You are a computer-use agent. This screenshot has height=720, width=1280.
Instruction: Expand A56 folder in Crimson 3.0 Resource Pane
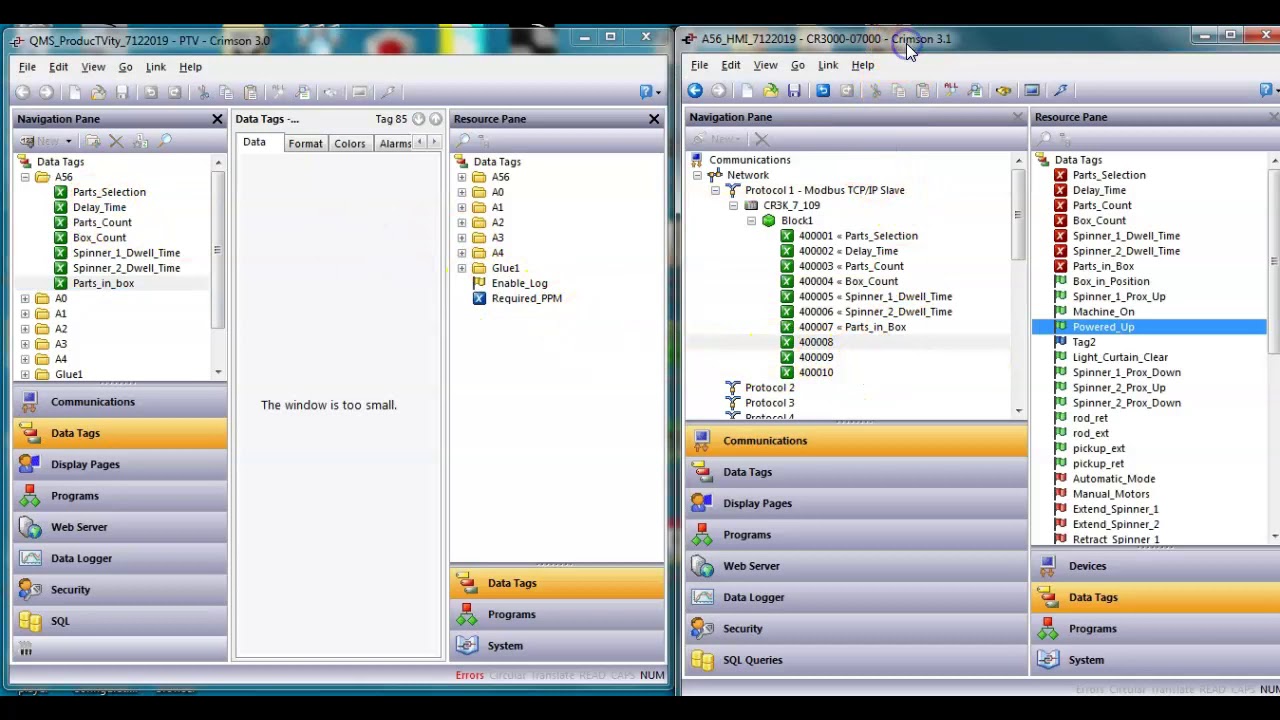(462, 177)
